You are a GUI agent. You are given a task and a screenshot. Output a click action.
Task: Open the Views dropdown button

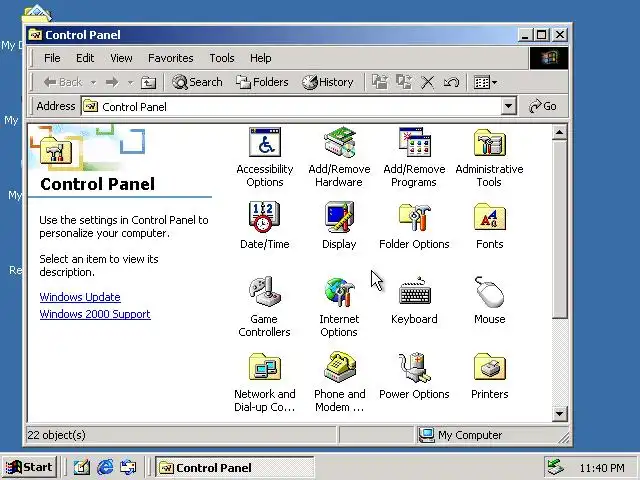[485, 82]
